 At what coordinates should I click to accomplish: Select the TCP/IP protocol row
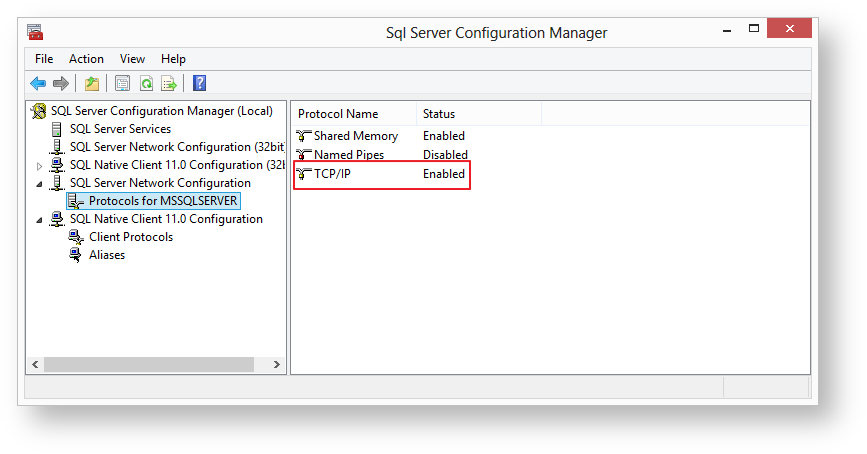tap(332, 174)
